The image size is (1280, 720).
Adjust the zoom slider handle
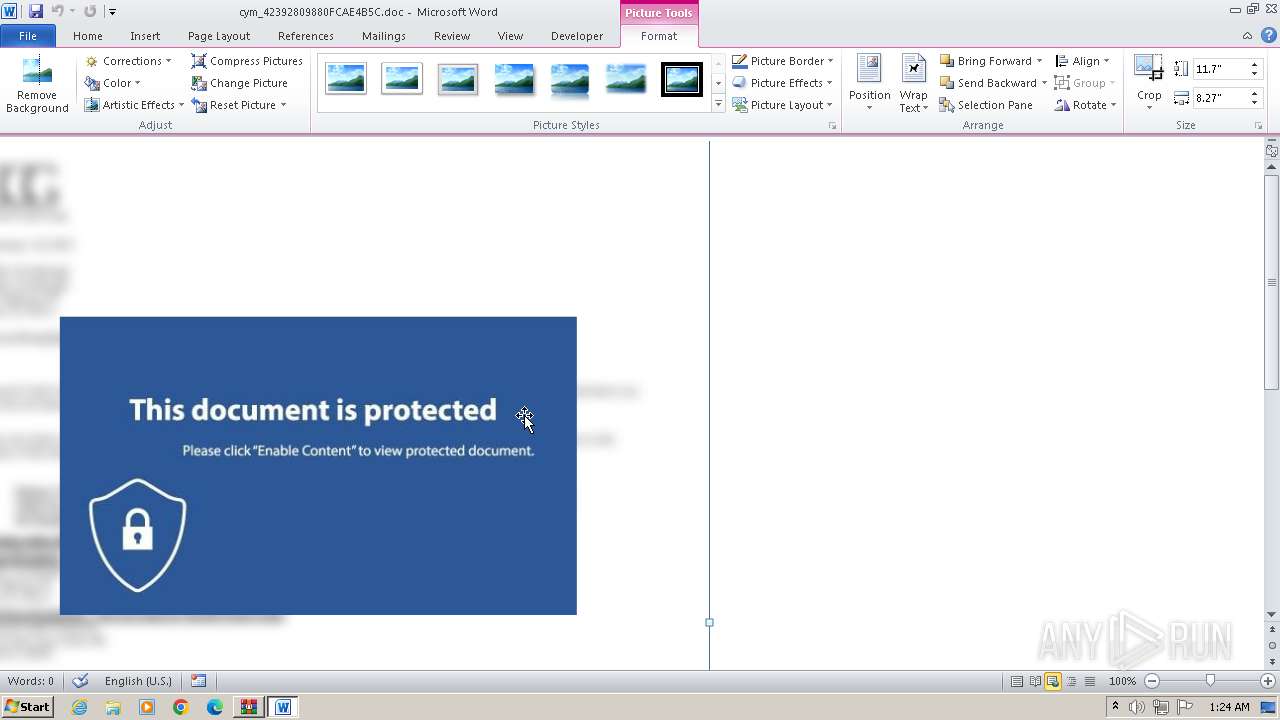pyautogui.click(x=1210, y=681)
